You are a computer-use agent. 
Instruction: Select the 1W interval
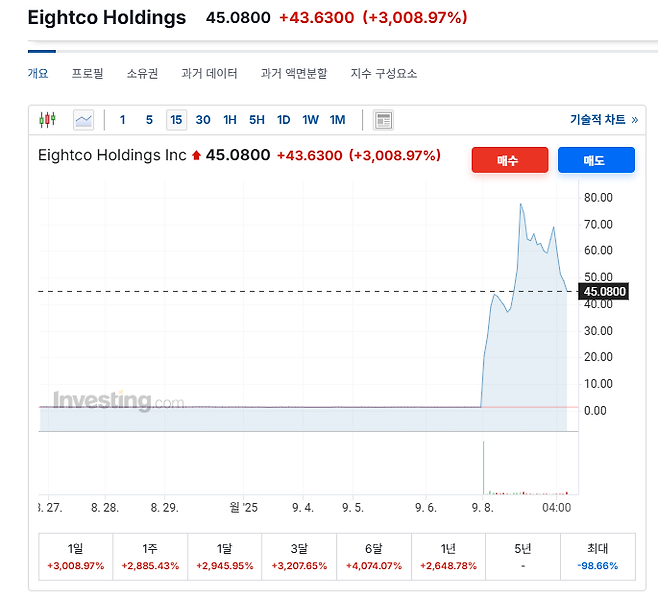(x=311, y=120)
